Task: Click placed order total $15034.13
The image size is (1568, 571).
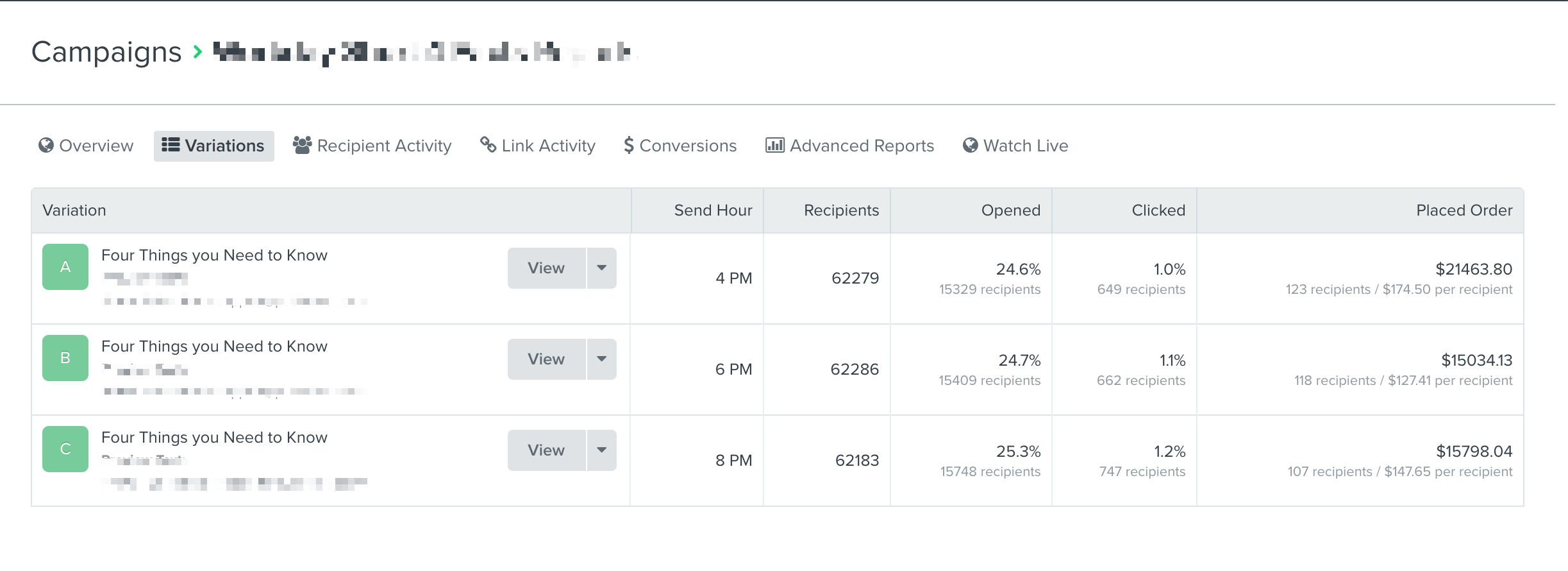Action: pos(1477,361)
